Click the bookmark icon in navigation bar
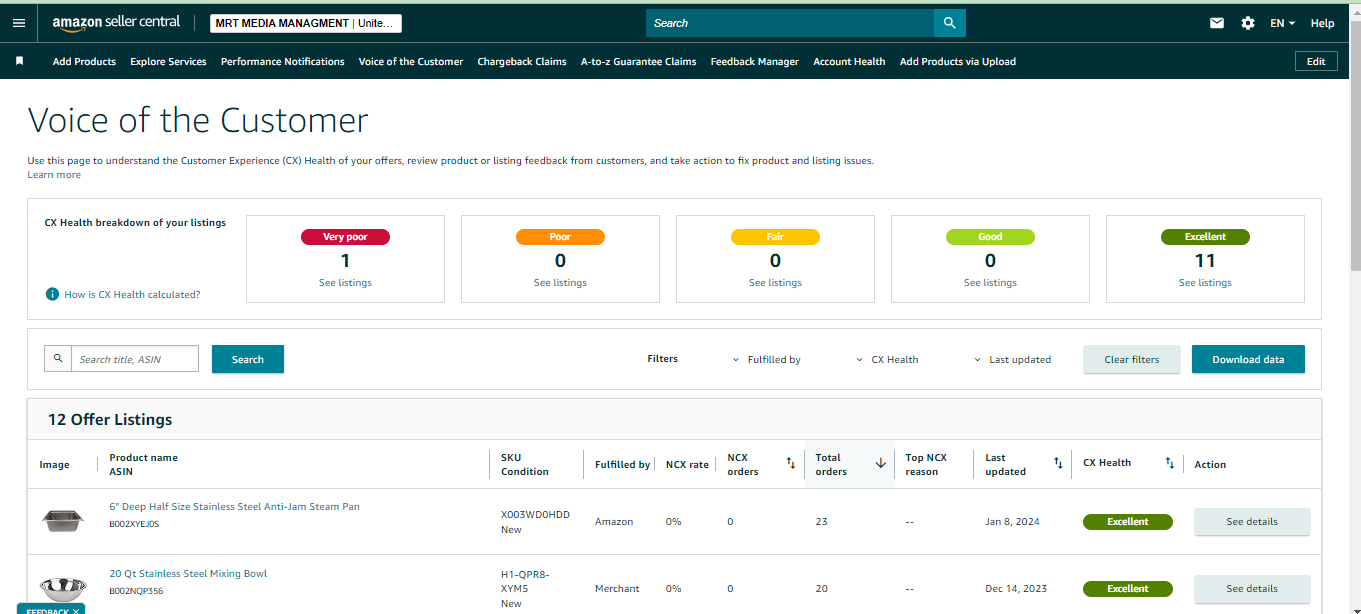This screenshot has width=1361, height=614. 19,61
